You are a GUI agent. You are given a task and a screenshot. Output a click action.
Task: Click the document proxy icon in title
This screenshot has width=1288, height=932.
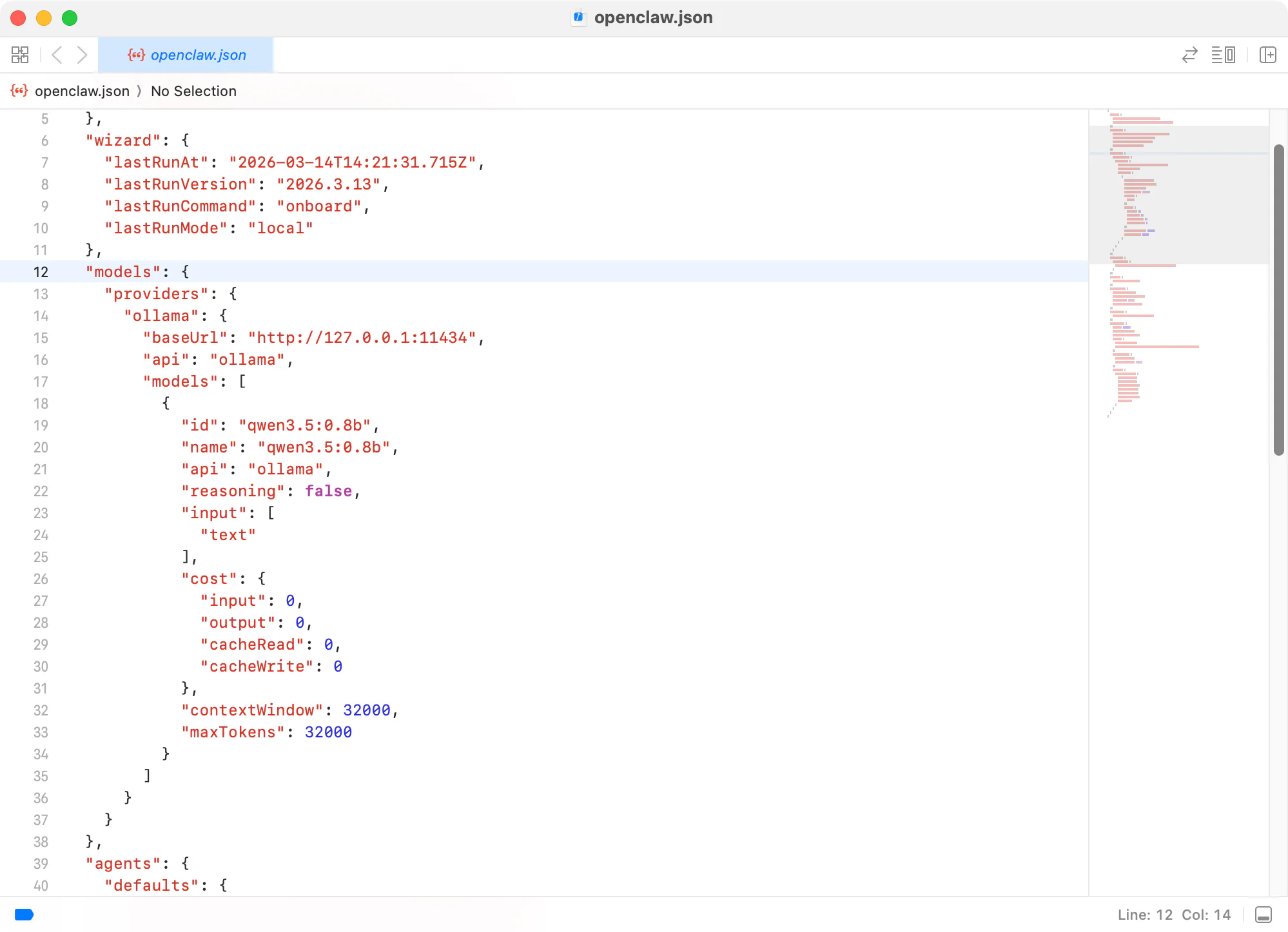(578, 17)
